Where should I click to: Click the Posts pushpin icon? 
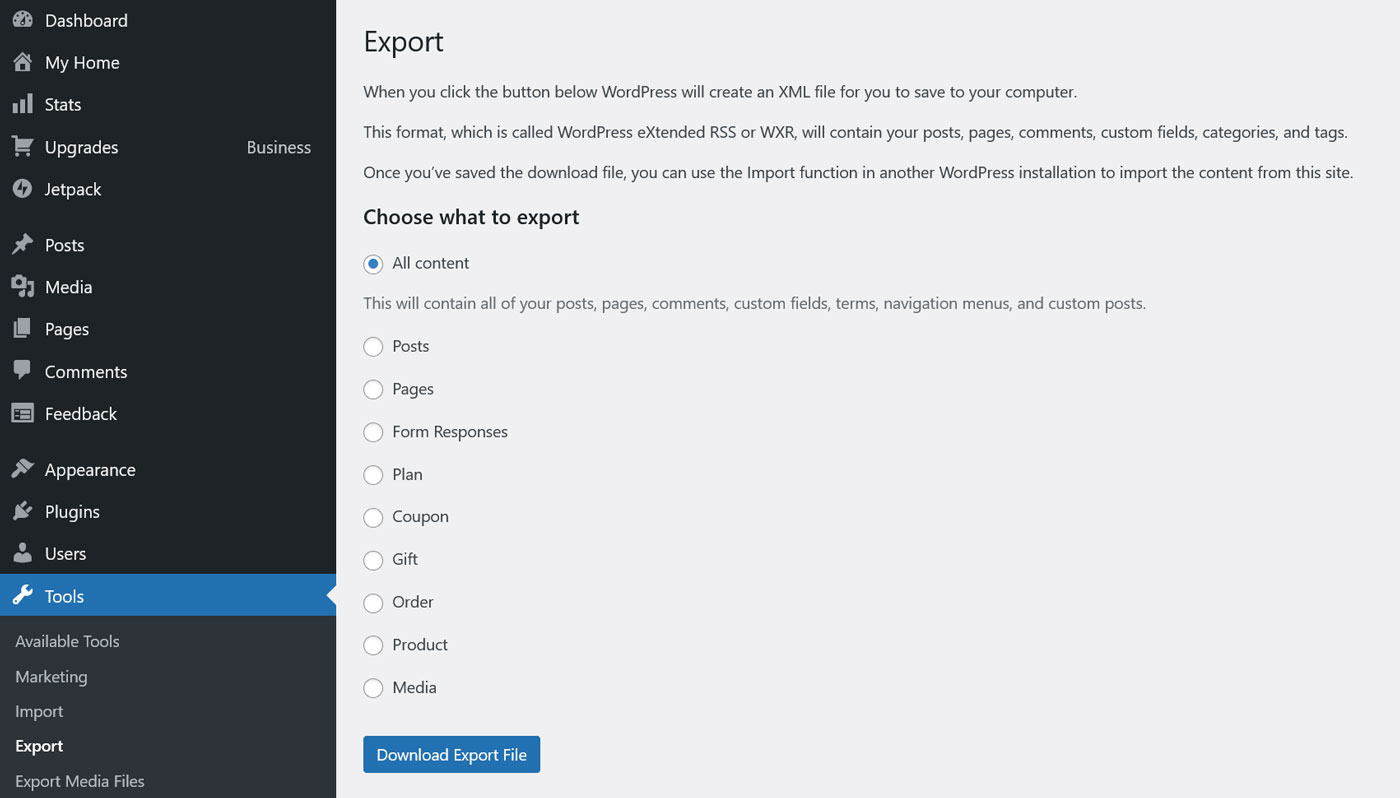coord(21,245)
